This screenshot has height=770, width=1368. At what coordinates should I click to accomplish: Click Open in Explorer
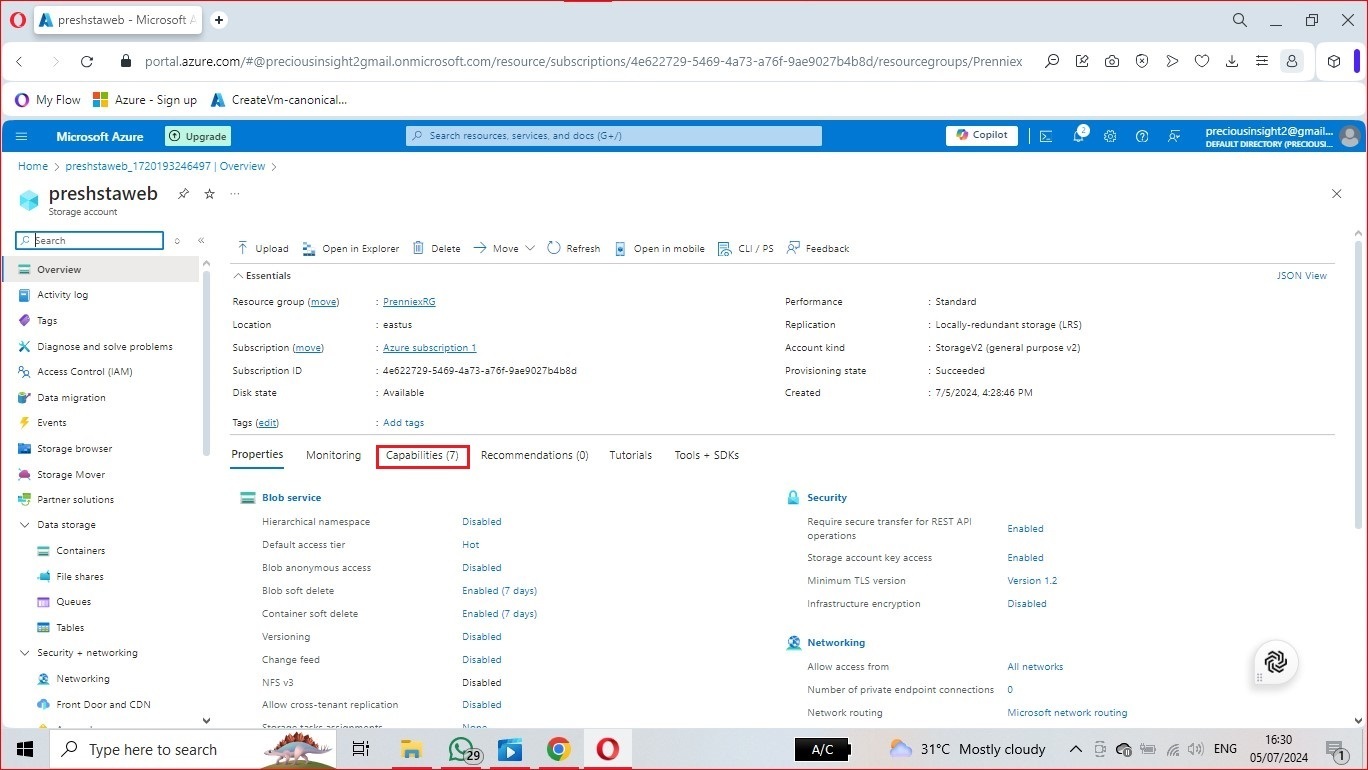click(x=351, y=248)
